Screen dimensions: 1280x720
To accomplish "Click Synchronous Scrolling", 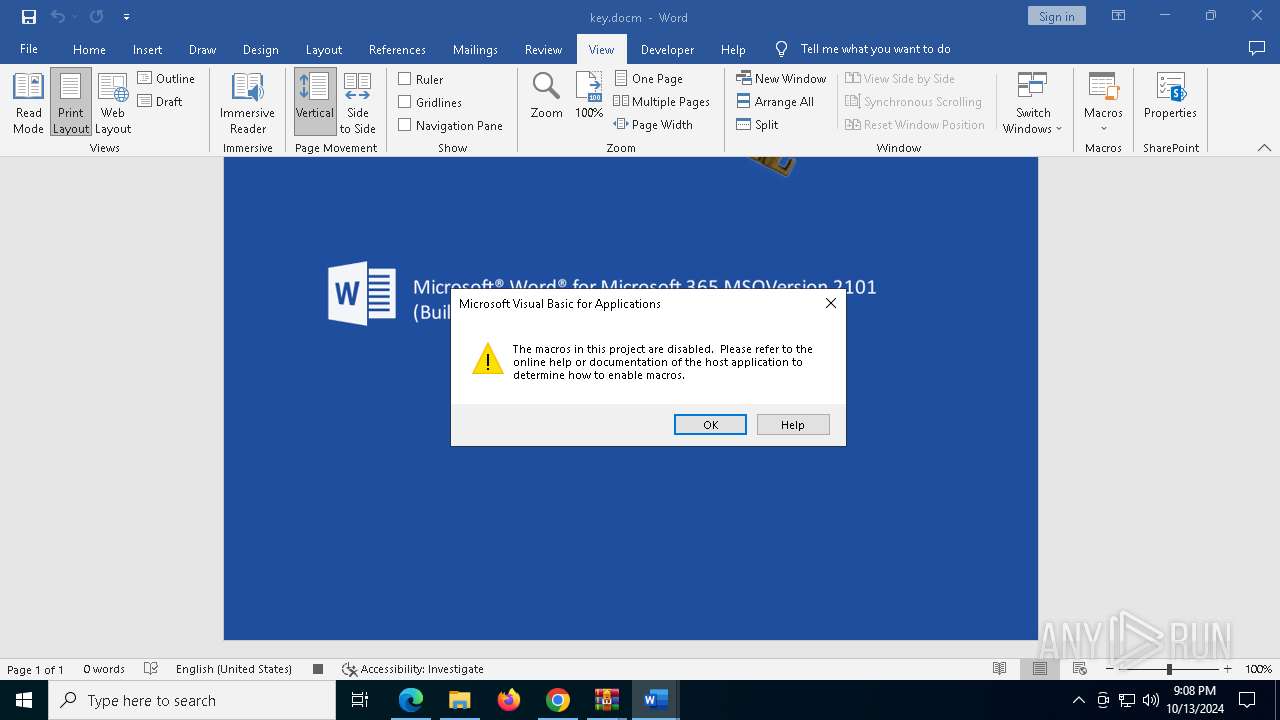I will [x=913, y=101].
